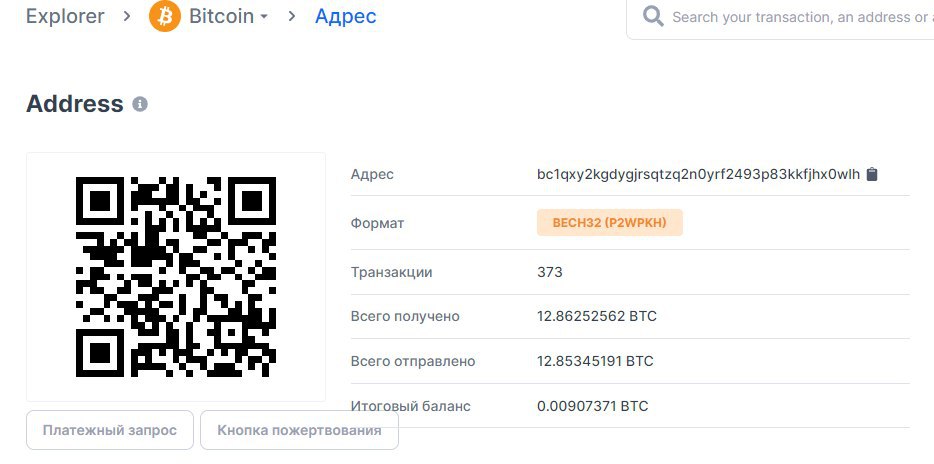Click the Кнопка пожертвования button
Viewport: 934px width, 464px height.
click(x=299, y=430)
